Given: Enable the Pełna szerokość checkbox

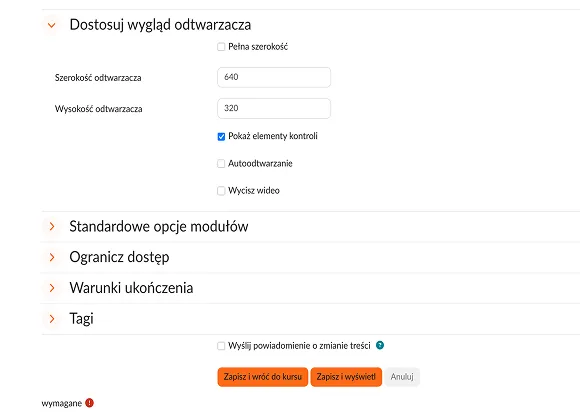Looking at the screenshot, I should (221, 47).
